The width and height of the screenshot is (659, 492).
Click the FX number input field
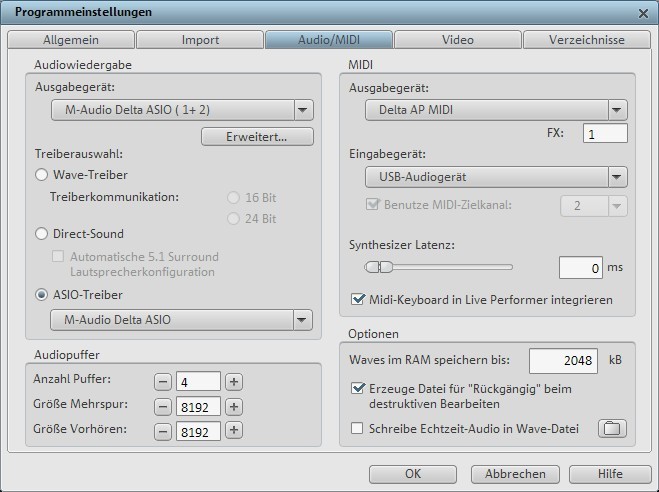[605, 134]
